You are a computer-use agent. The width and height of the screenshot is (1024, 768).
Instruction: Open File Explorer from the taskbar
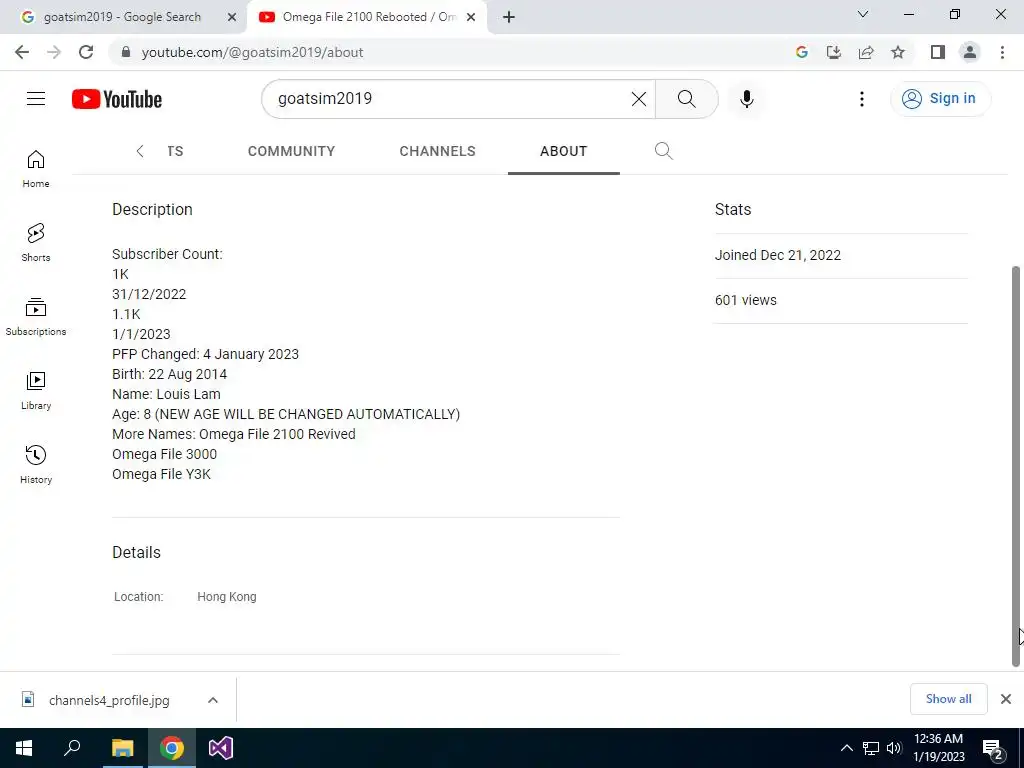point(122,748)
